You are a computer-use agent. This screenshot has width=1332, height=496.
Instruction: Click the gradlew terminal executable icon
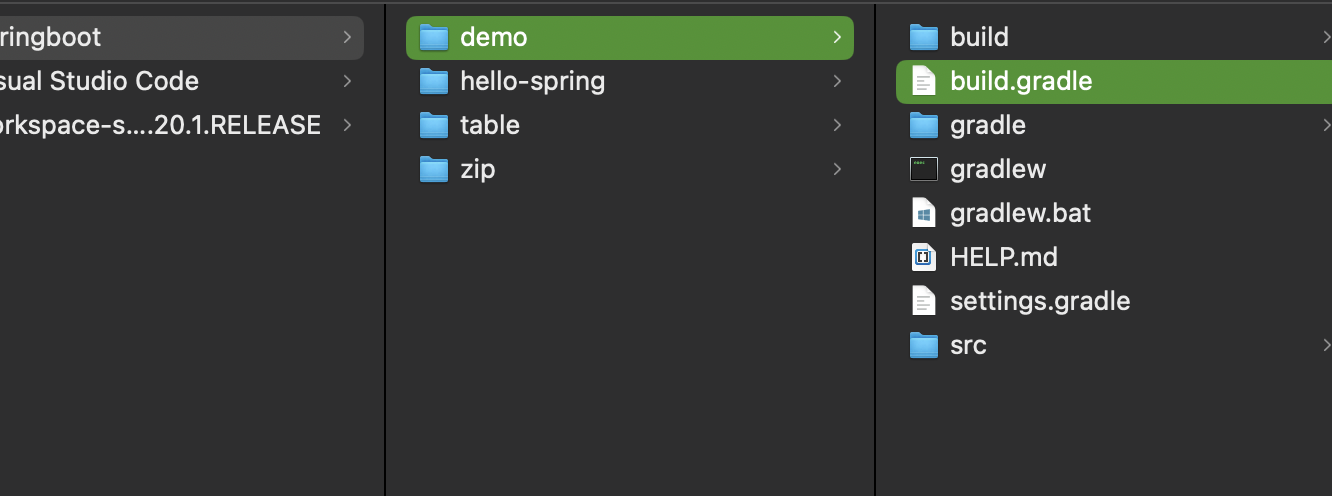click(924, 169)
